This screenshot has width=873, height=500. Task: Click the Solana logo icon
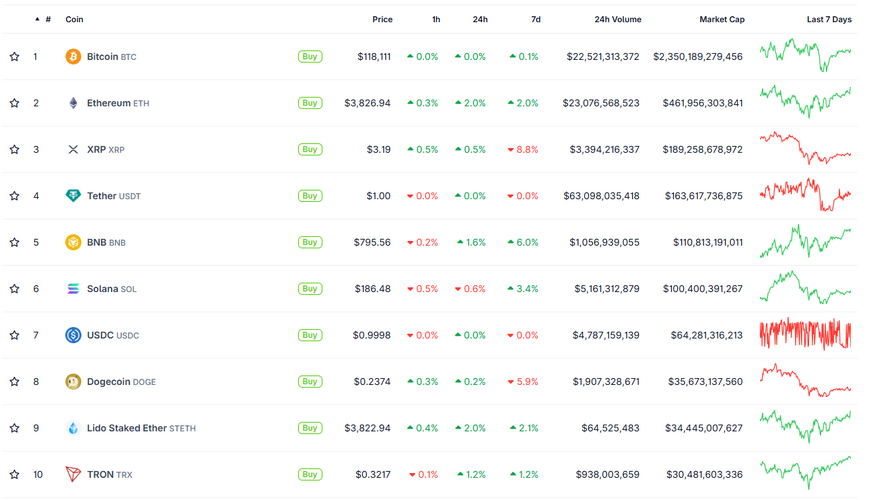73,289
